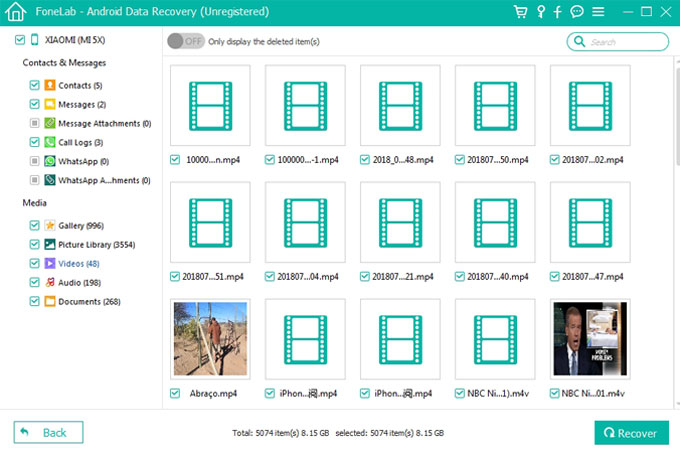Uncheck the Gallery (996) checkbox
The image size is (680, 450).
point(34,225)
